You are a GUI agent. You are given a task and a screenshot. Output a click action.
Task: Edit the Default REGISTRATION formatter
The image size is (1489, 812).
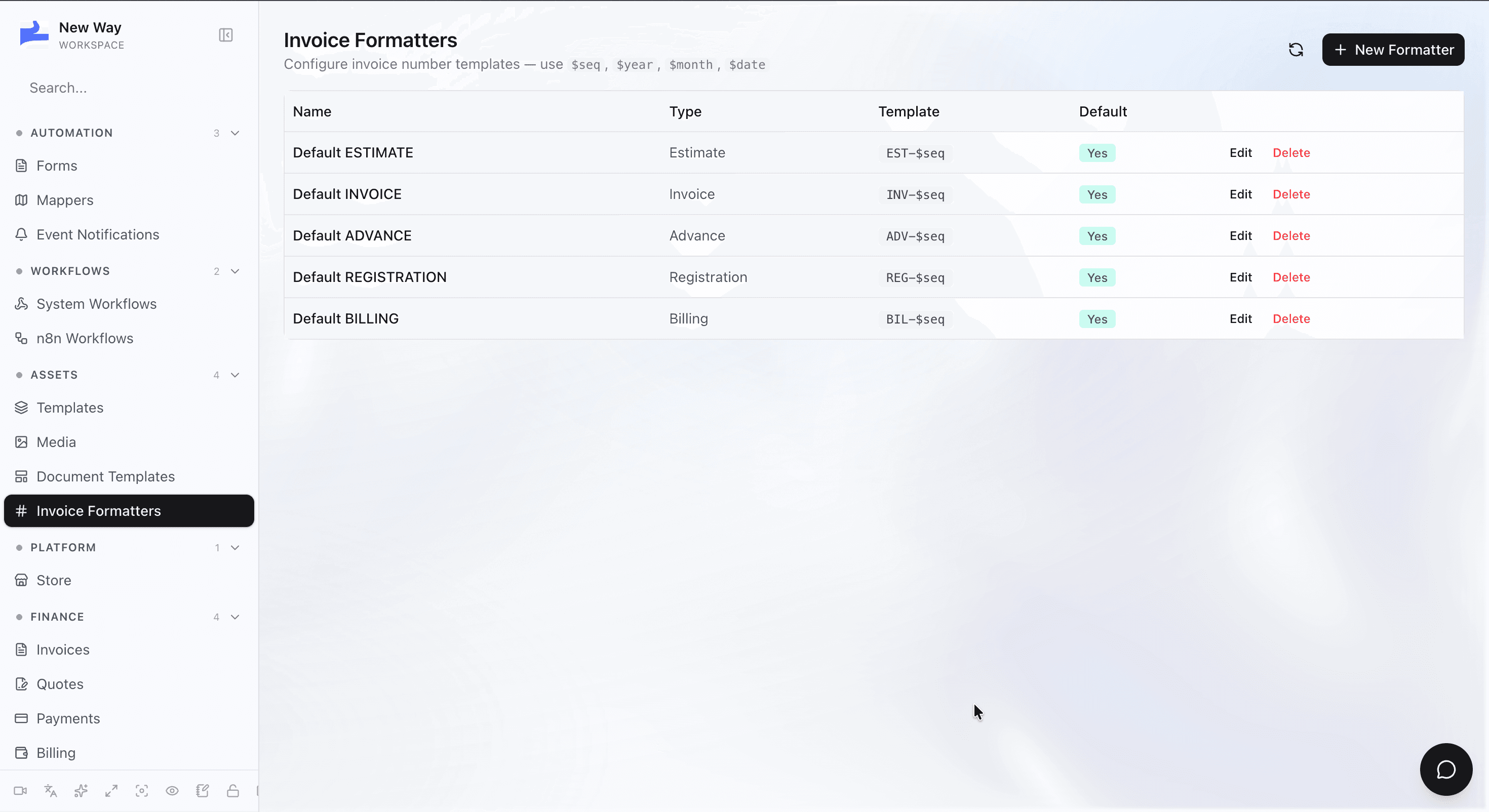1240,277
